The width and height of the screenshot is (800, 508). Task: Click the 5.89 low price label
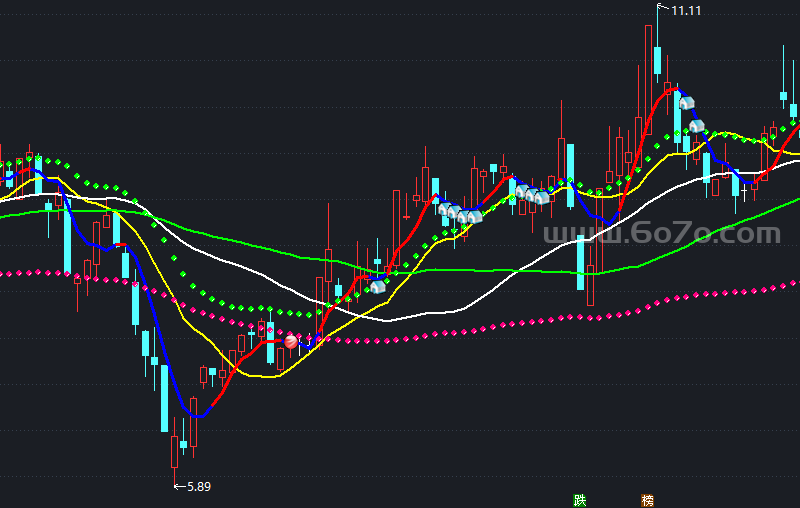point(197,487)
